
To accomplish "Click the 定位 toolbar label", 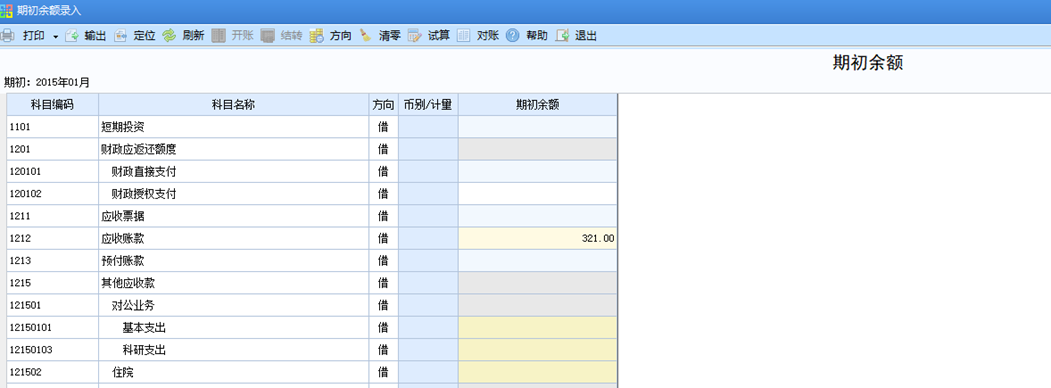I will coord(145,36).
